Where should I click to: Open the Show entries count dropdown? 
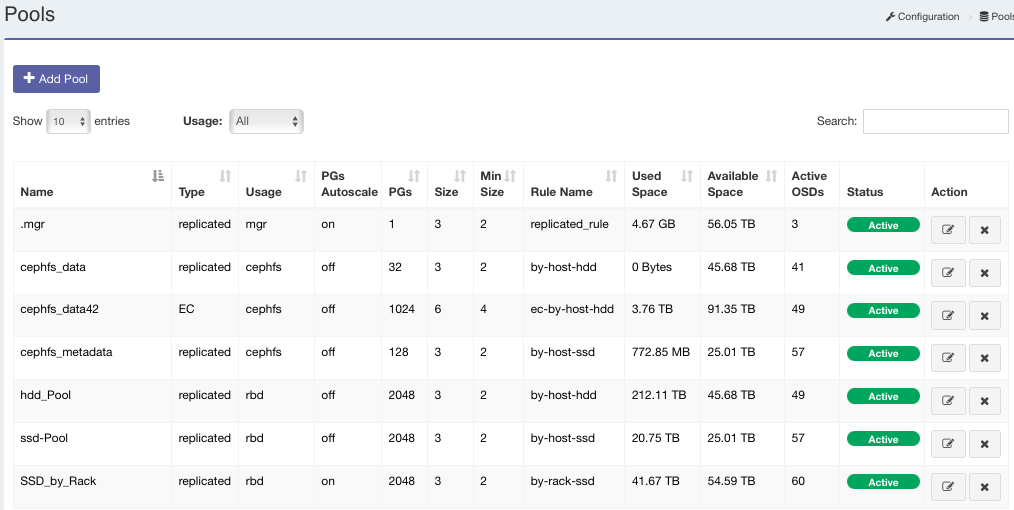pyautogui.click(x=68, y=121)
